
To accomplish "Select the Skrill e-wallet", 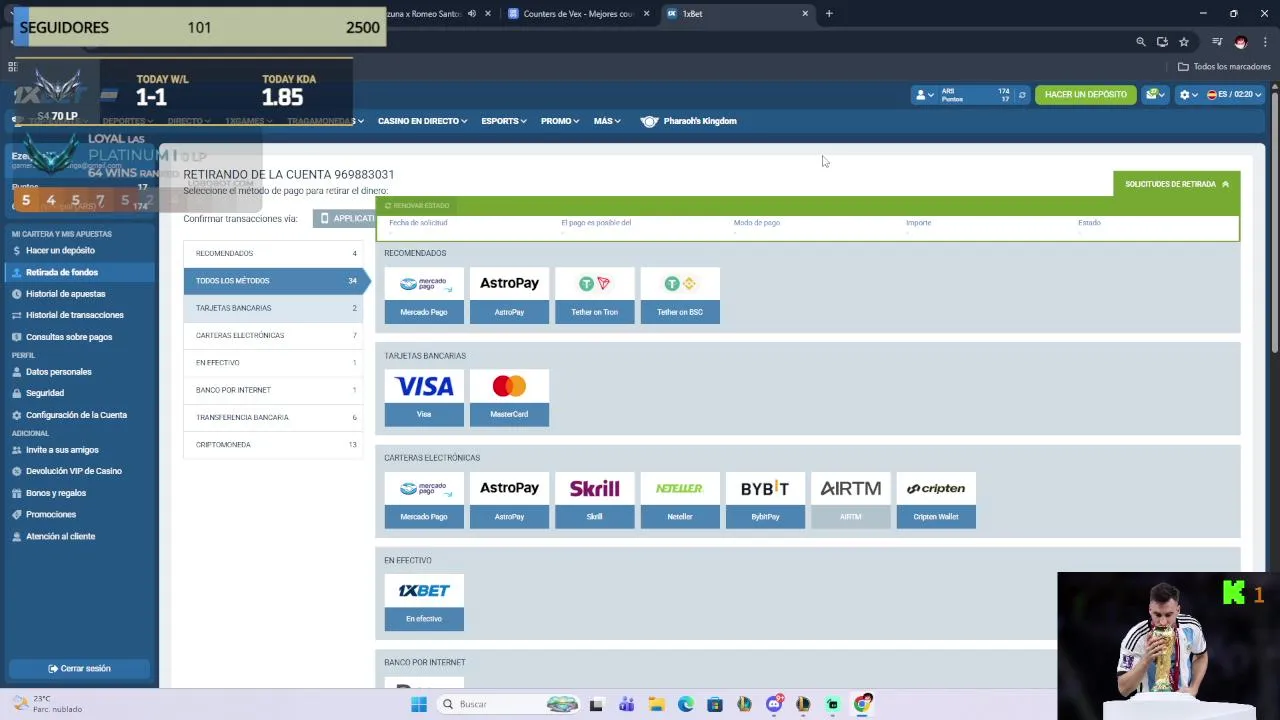I will (x=595, y=500).
